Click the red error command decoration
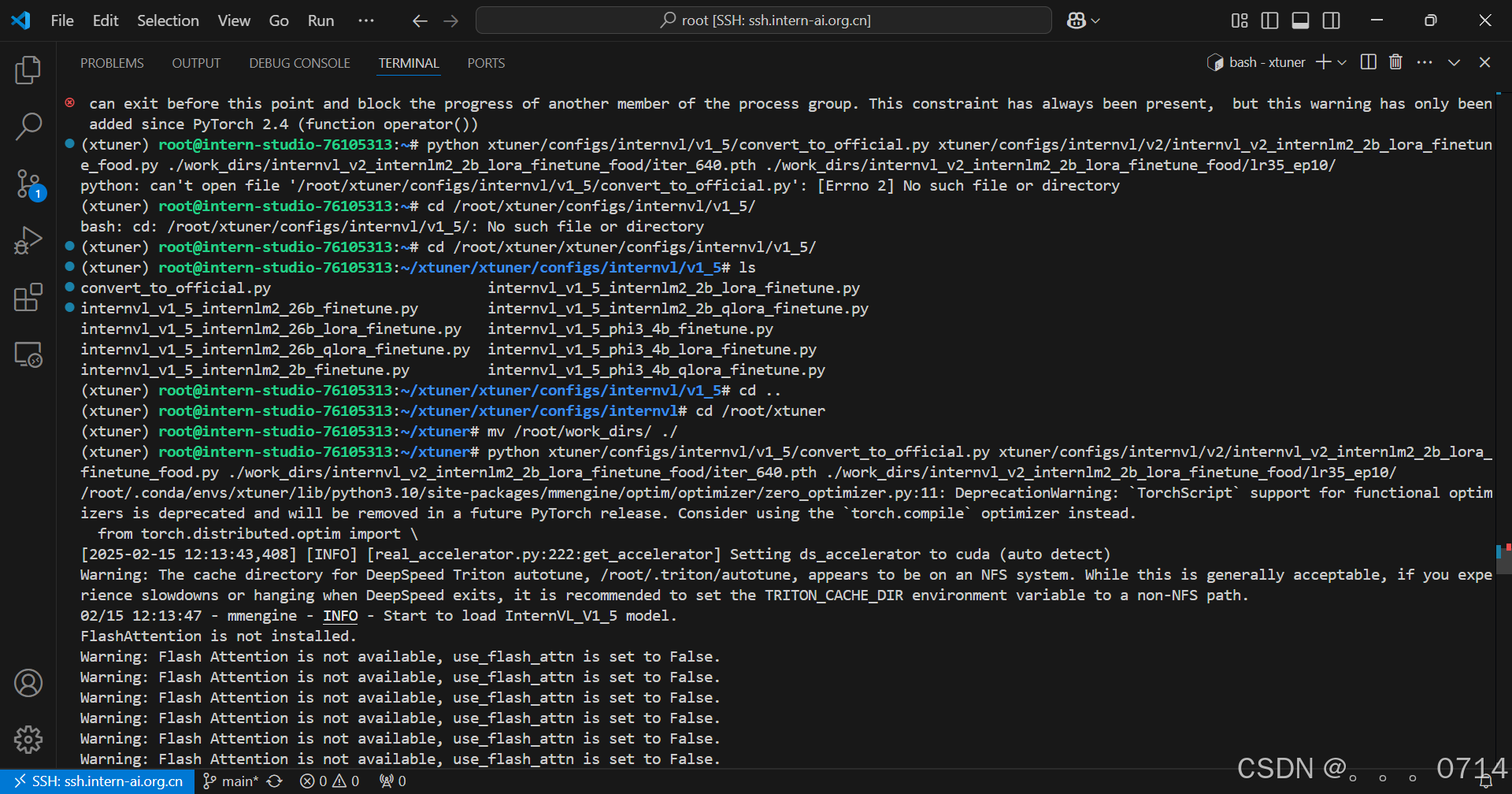This screenshot has height=794, width=1512. tap(70, 102)
